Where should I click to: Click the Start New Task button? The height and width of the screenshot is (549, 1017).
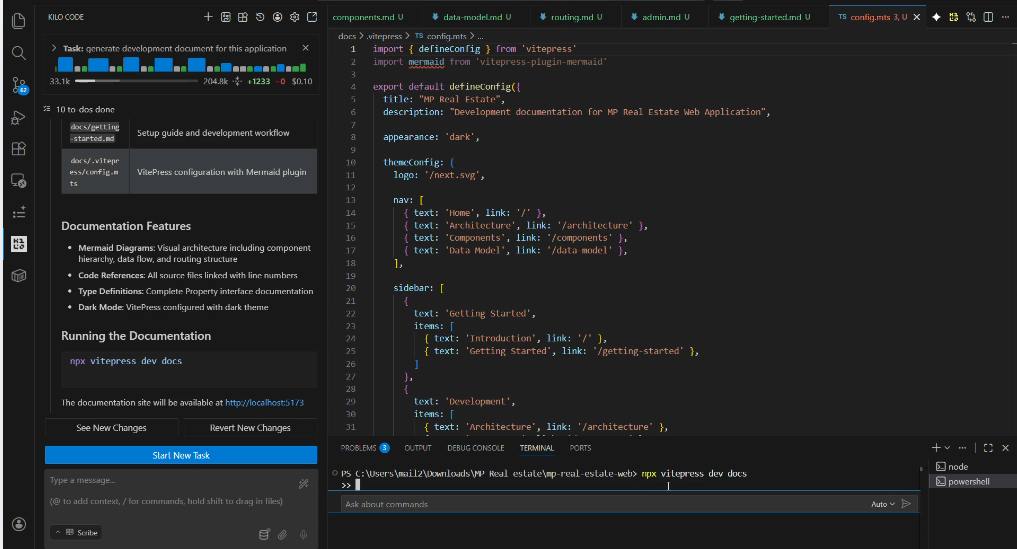(x=181, y=455)
